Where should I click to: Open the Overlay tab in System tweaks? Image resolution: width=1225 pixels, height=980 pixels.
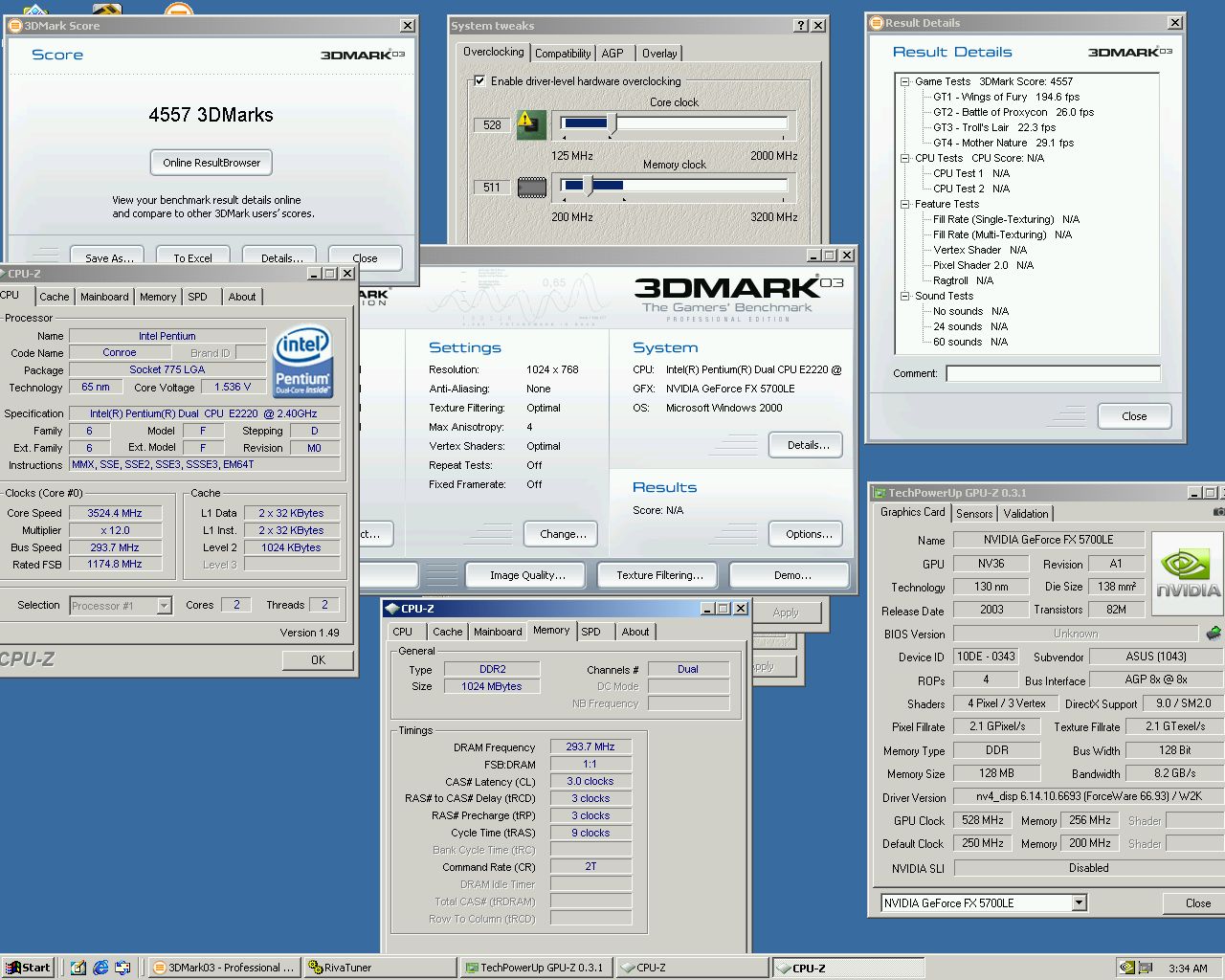tap(659, 54)
